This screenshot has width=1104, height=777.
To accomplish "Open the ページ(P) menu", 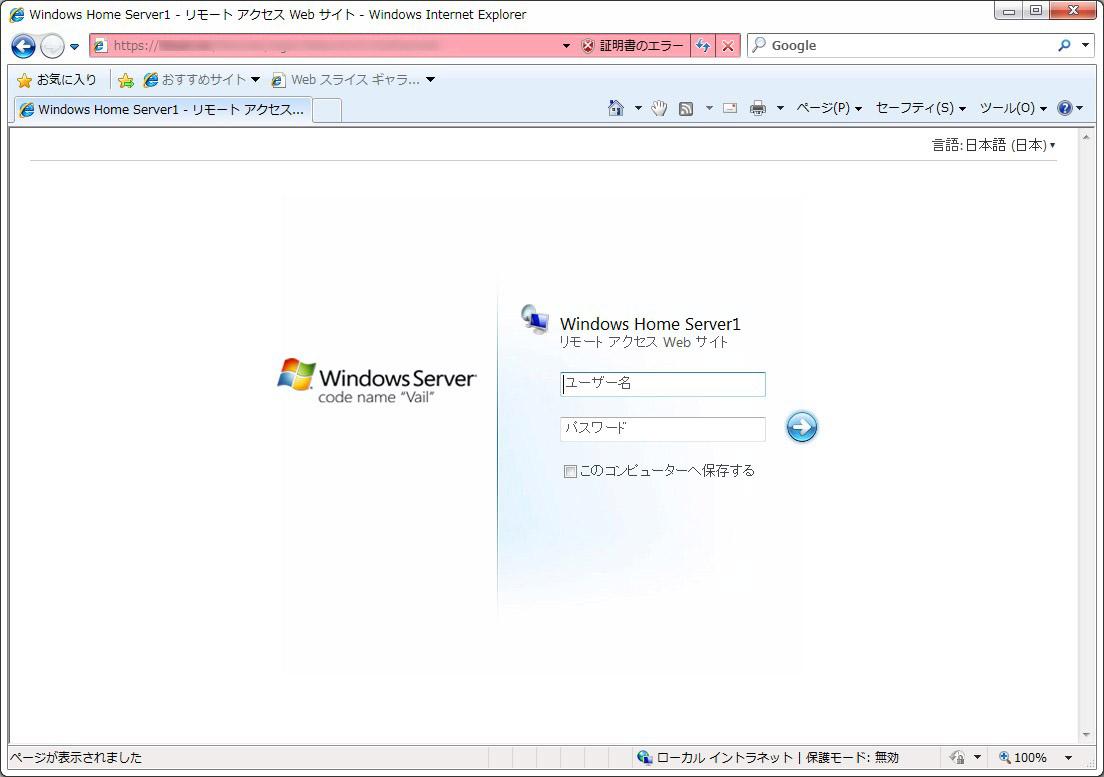I will (829, 108).
